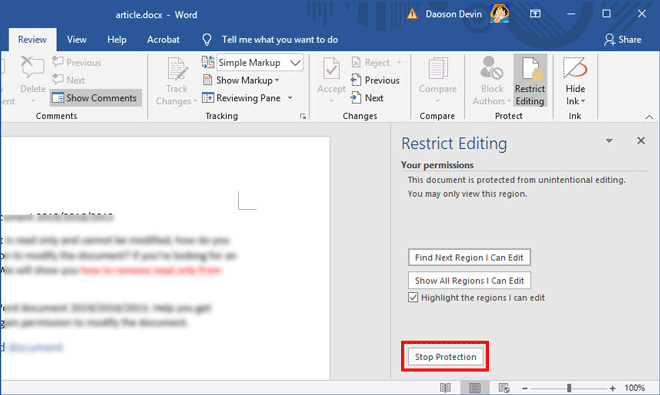Collapse the ribbon with the chevron
Screen dimensions: 660x395
pos(649,117)
